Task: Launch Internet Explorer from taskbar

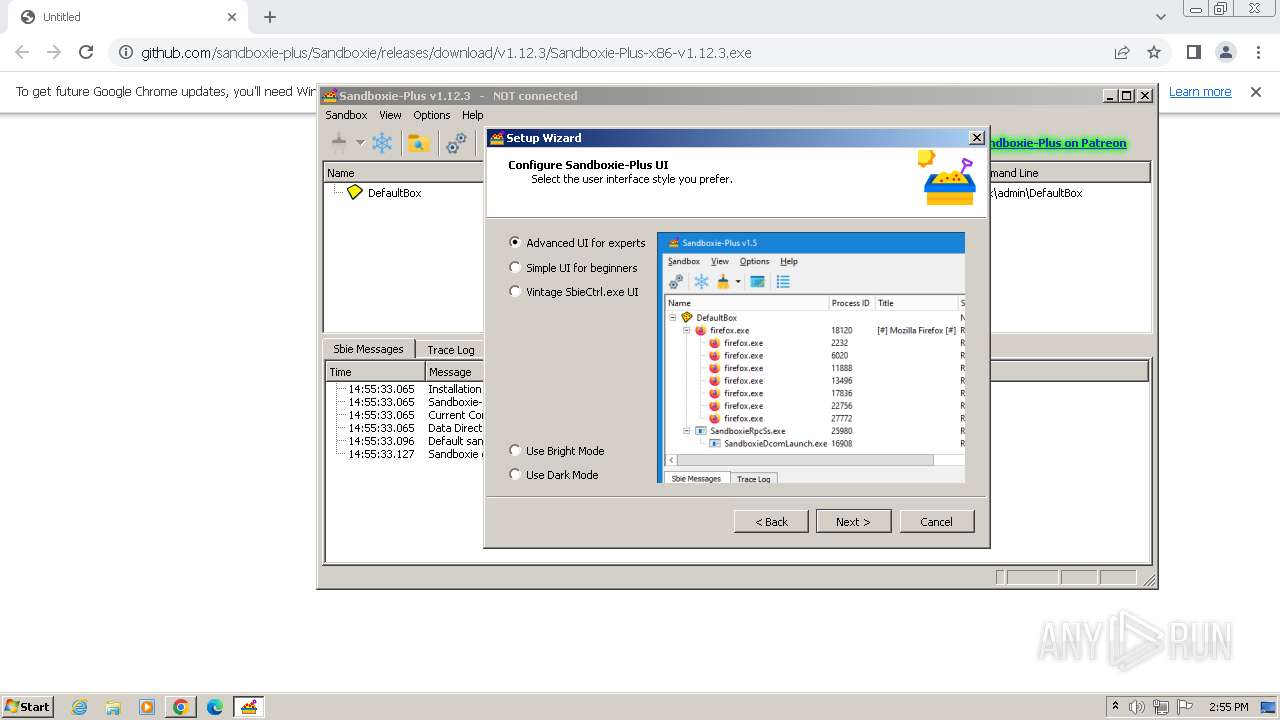Action: tap(79, 707)
